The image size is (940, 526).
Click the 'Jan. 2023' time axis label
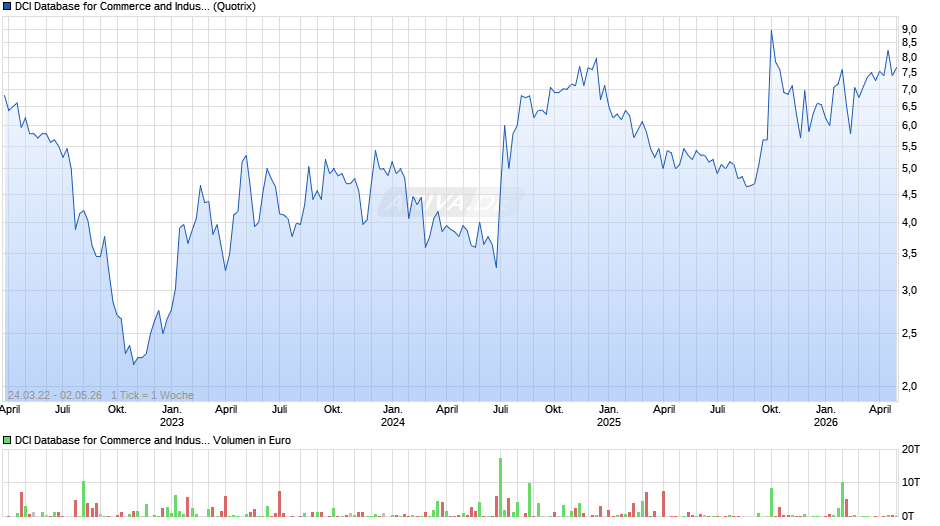pos(172,416)
